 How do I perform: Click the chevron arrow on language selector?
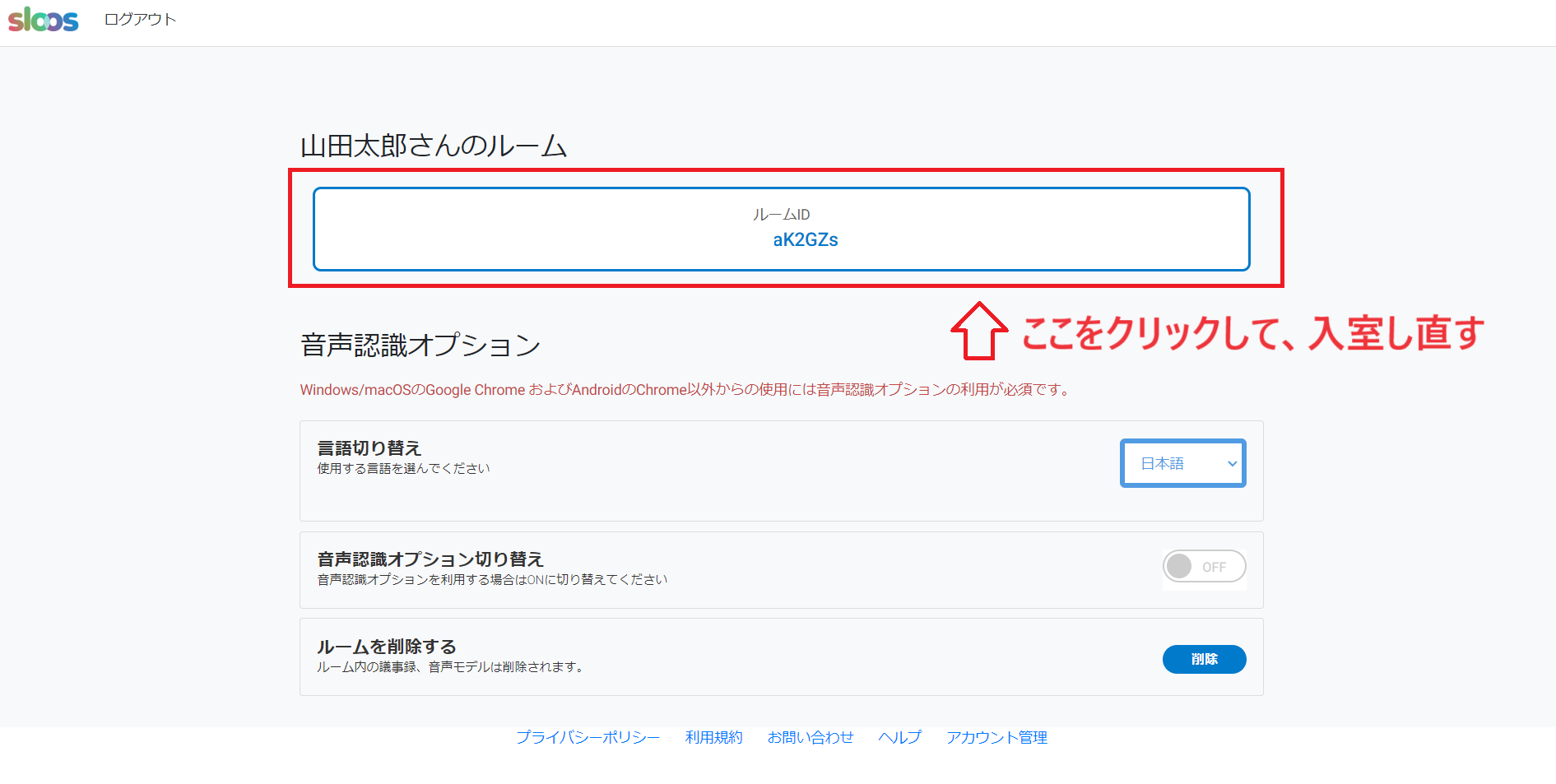point(1232,463)
